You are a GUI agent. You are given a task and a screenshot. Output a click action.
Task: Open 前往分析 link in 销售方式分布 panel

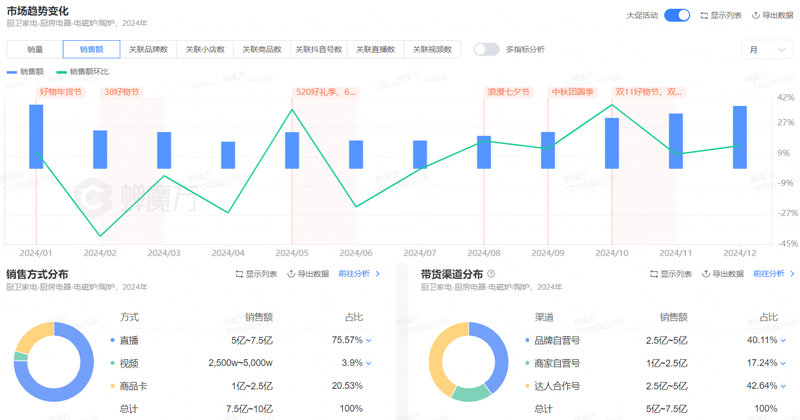(359, 274)
